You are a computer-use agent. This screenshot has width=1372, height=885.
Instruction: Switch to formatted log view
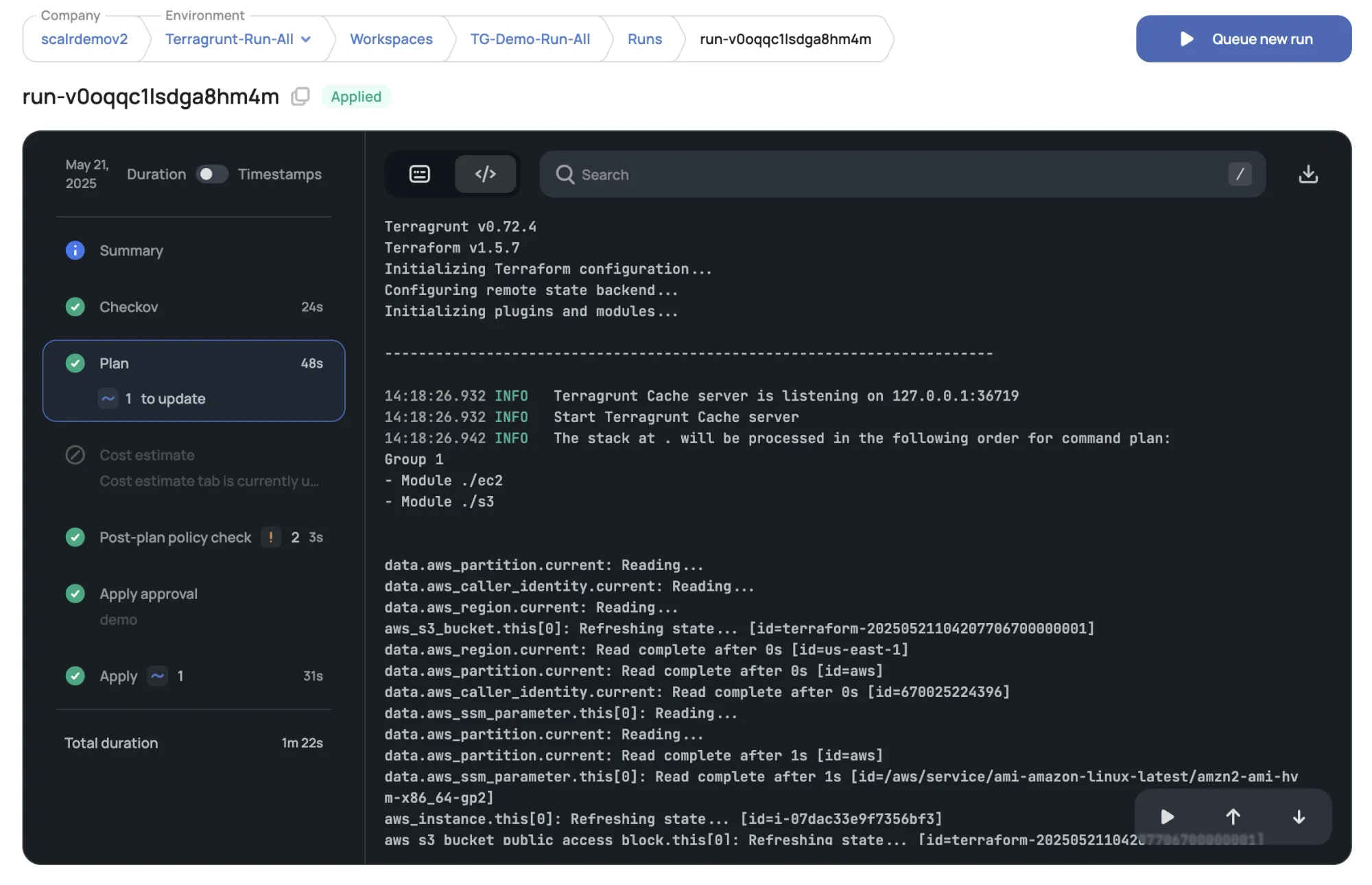[420, 174]
